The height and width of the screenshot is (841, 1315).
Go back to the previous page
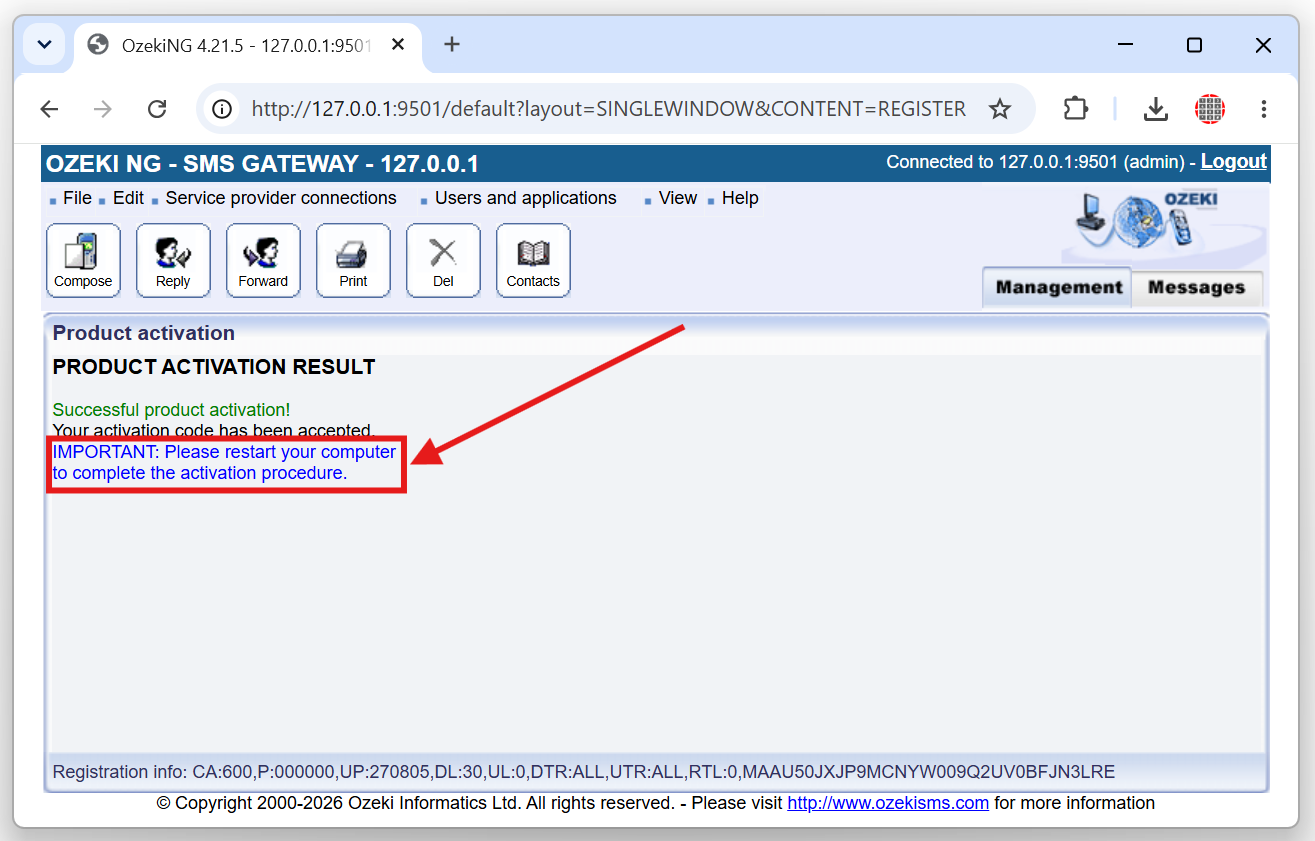49,109
